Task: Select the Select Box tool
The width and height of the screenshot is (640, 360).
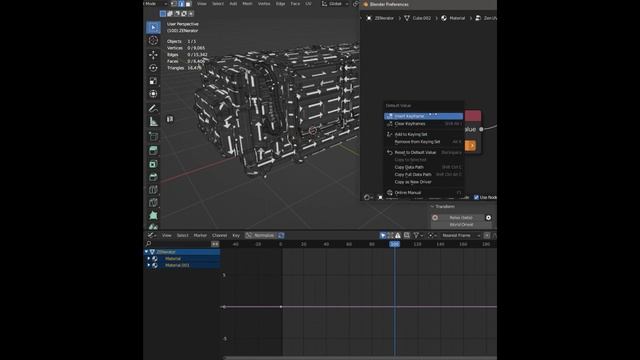Action: [153, 27]
